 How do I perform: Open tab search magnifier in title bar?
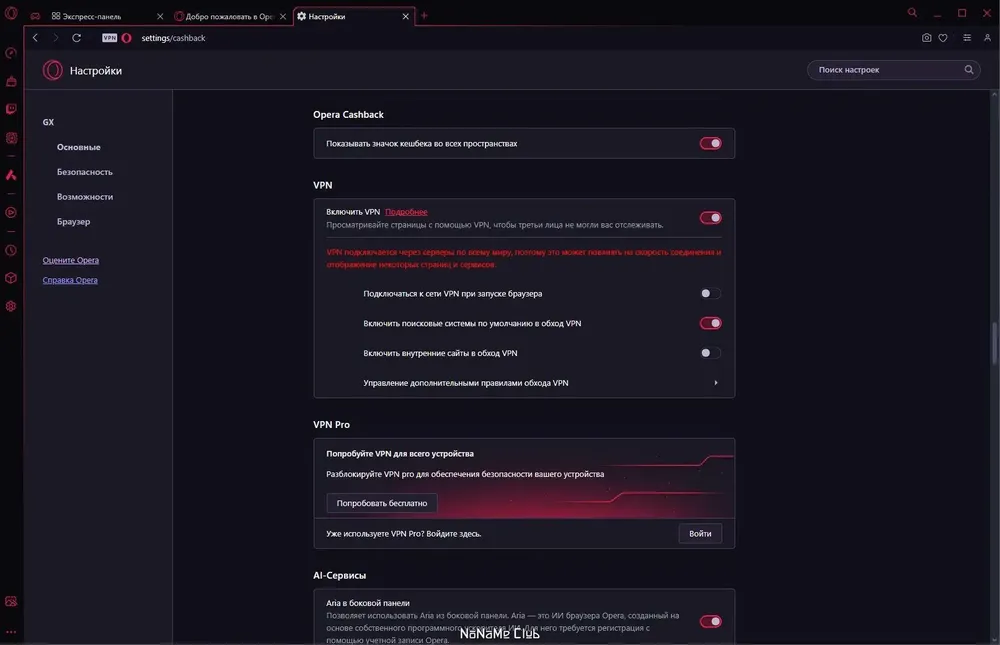pyautogui.click(x=913, y=13)
